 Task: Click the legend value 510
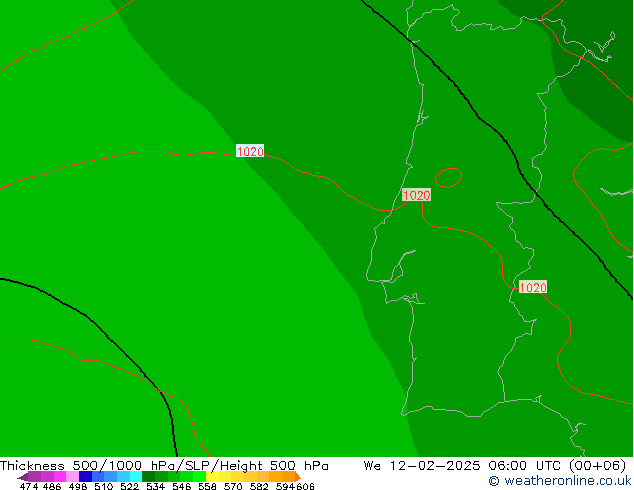point(104,486)
